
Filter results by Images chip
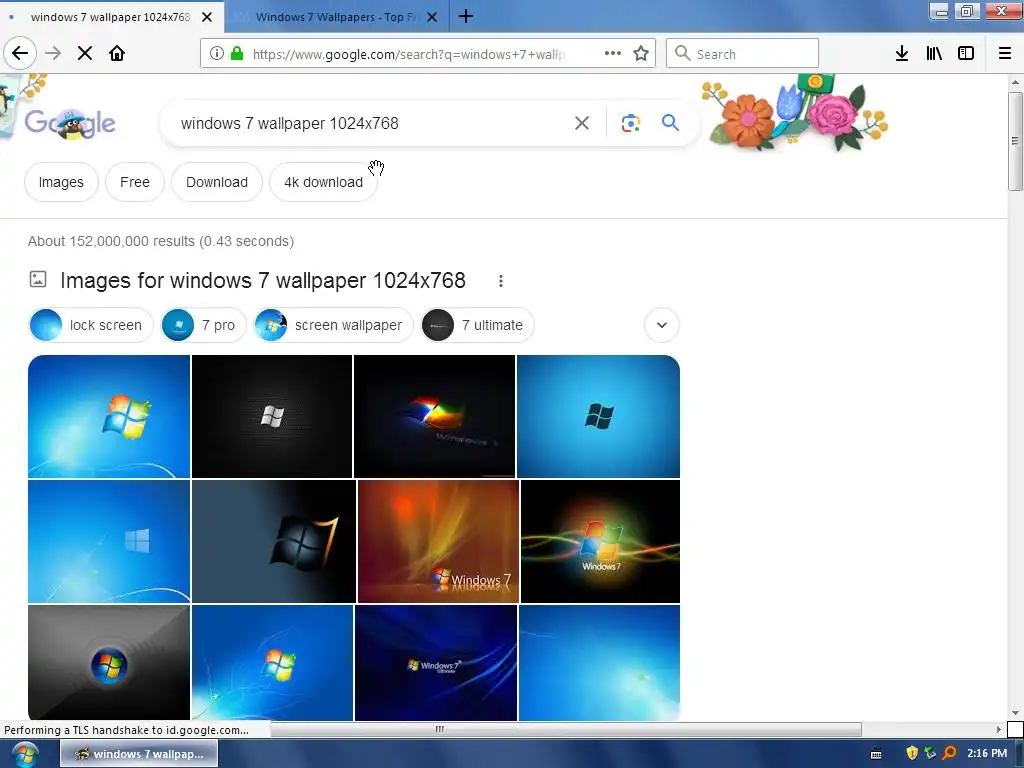(x=61, y=182)
